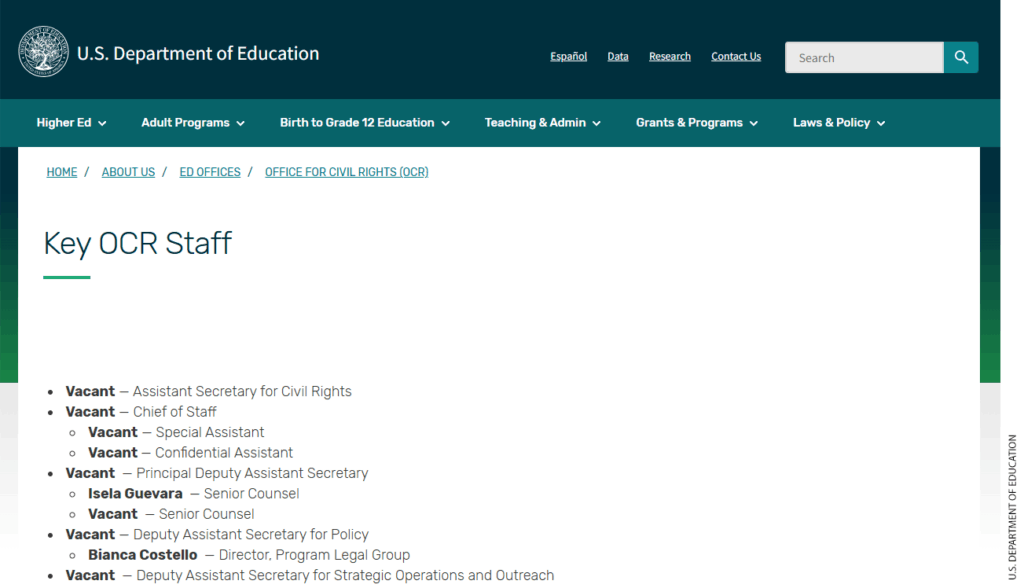
Task: Click Director, Program Legal Group text
Action: (x=314, y=555)
